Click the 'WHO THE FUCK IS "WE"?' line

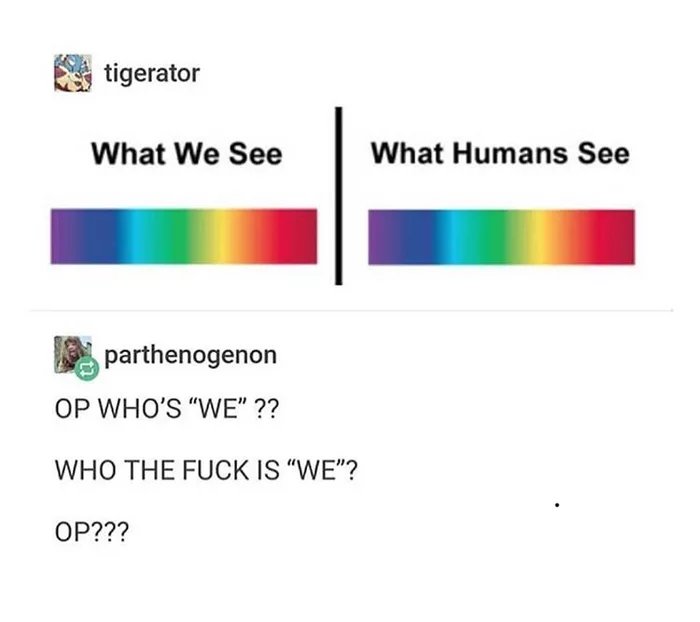(206, 470)
